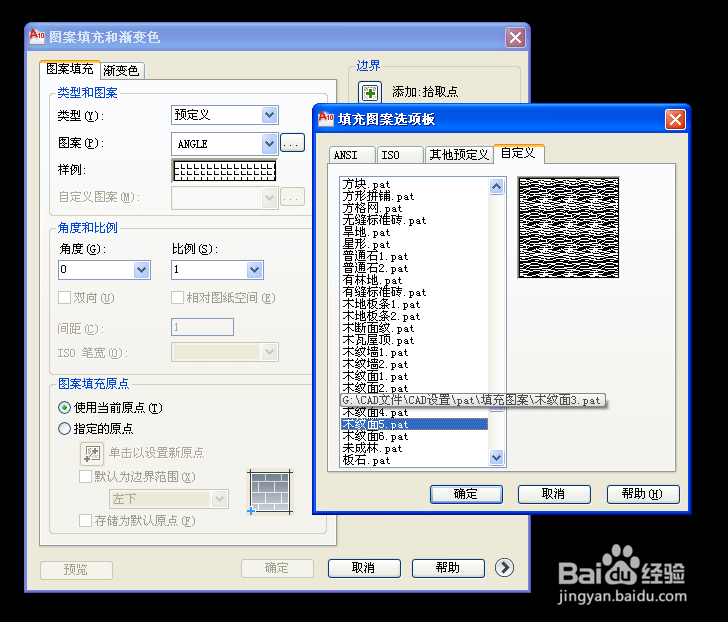Select 方块.pat in the list

click(x=366, y=184)
